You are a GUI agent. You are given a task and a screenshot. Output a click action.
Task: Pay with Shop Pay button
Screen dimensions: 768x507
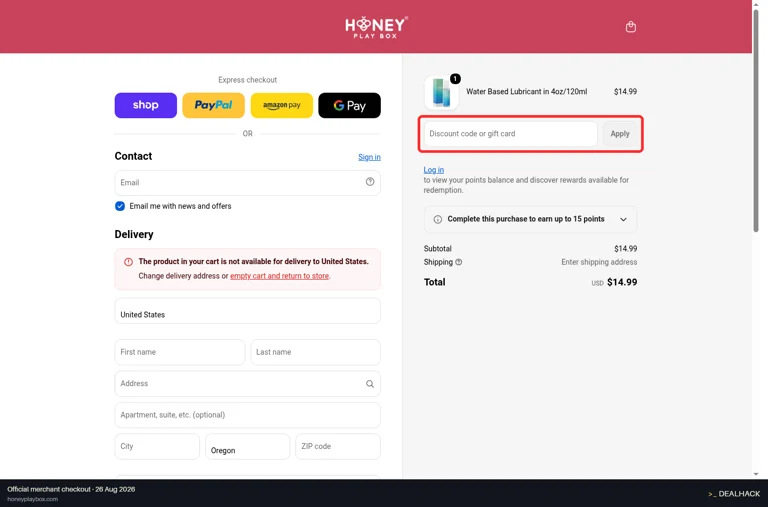click(145, 105)
